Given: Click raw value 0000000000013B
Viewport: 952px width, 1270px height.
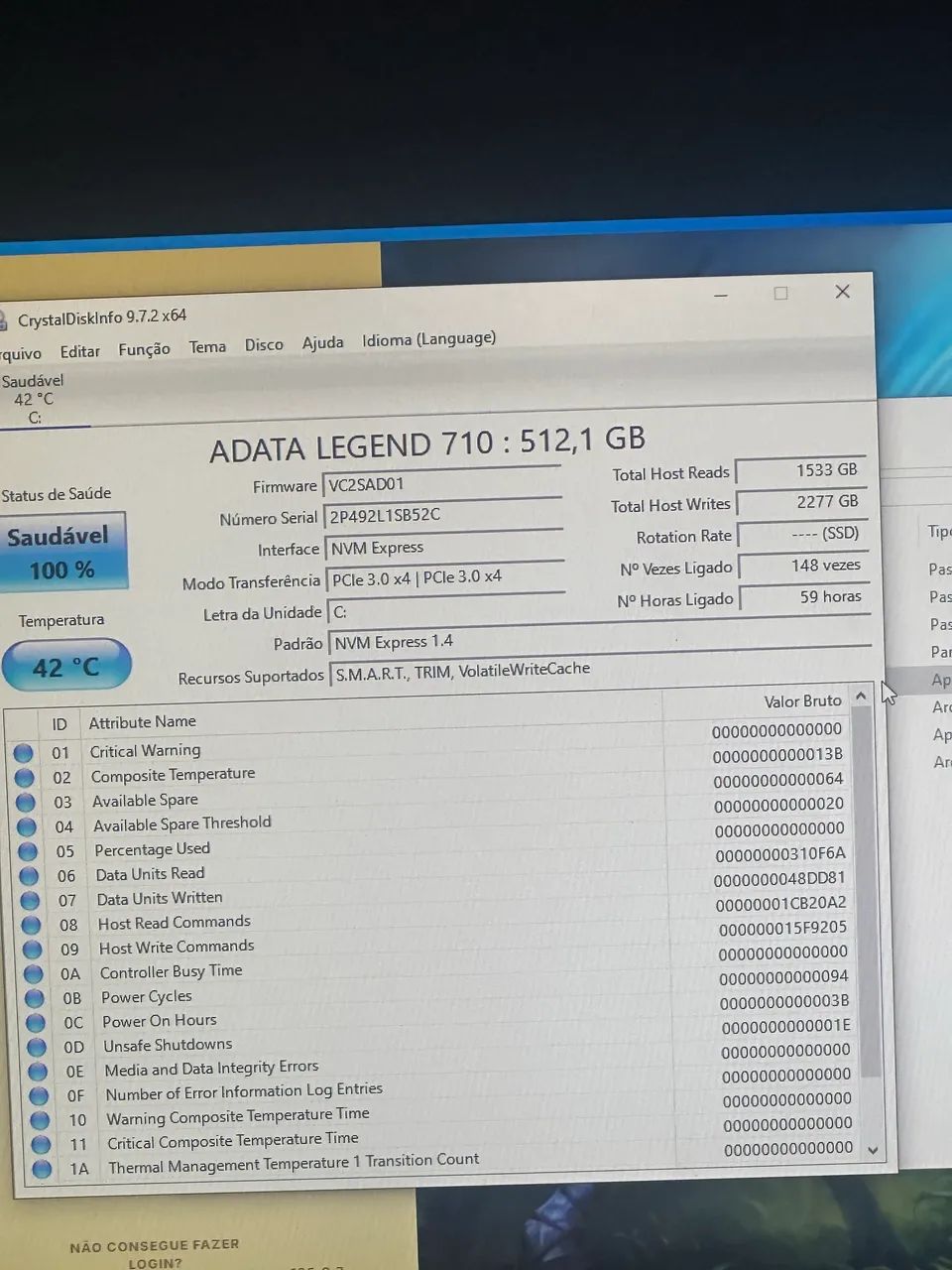Looking at the screenshot, I should click(777, 755).
